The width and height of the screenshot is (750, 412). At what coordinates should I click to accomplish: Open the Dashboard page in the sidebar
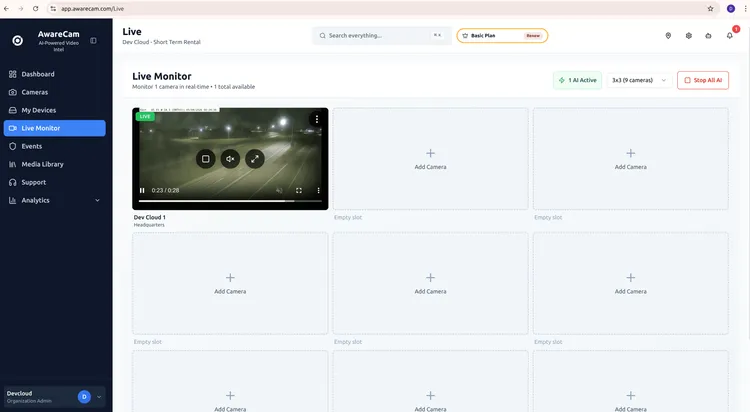(55, 74)
